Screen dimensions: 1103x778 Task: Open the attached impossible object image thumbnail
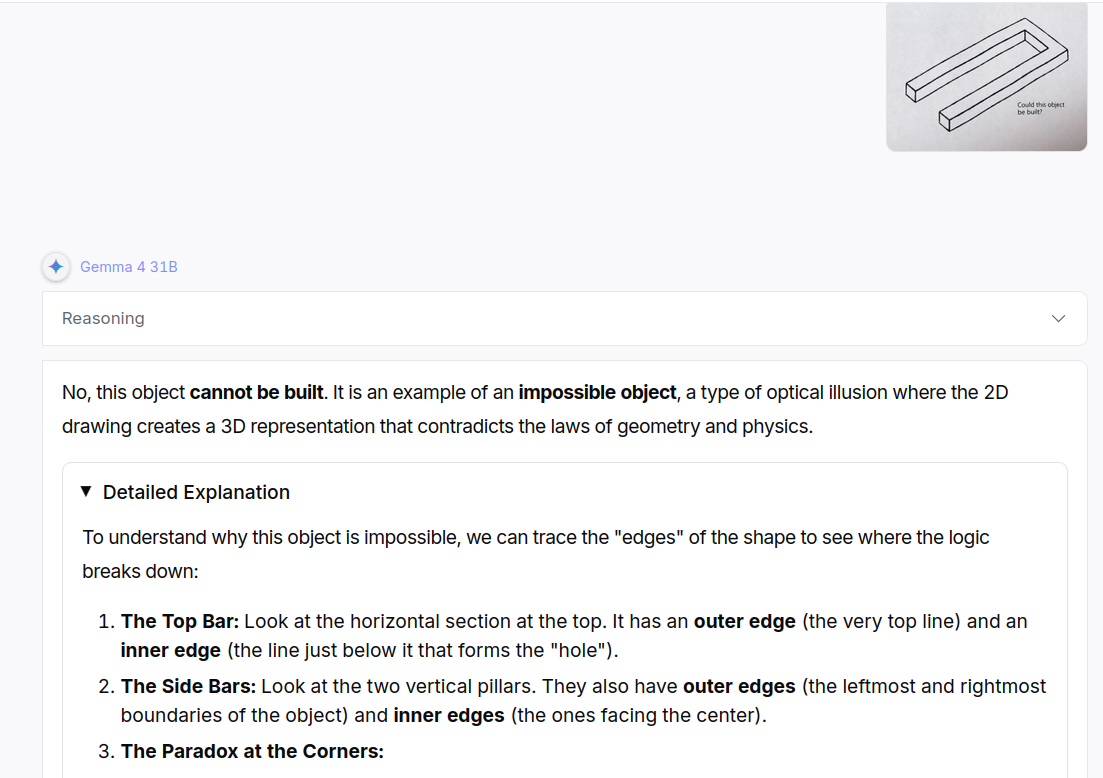(986, 77)
